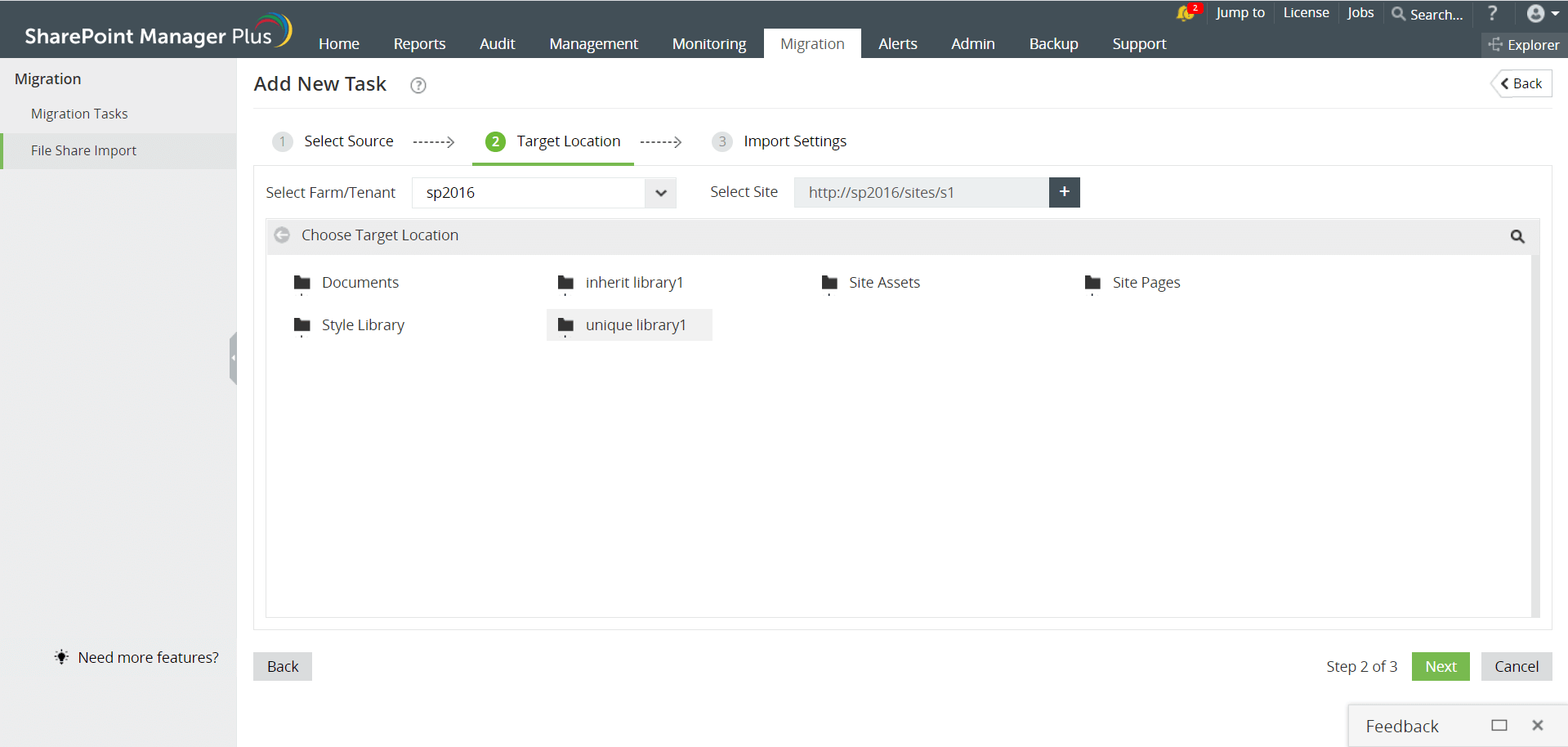1568x747 pixels.
Task: Open the Select Farm/Tenant dropdown
Action: (x=659, y=193)
